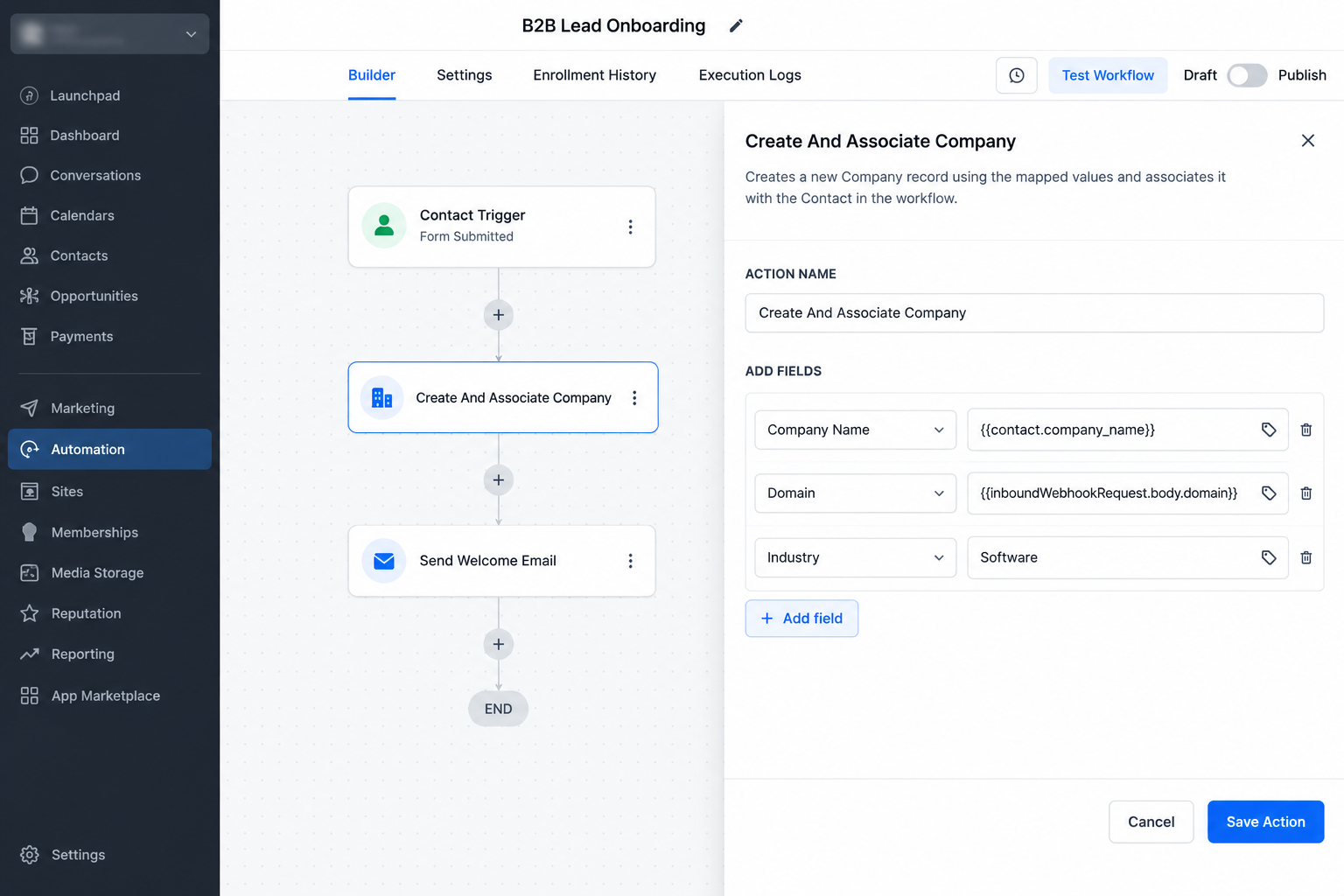Viewport: 1344px width, 896px height.
Task: Open Create And Associate Company node menu
Action: coord(634,397)
